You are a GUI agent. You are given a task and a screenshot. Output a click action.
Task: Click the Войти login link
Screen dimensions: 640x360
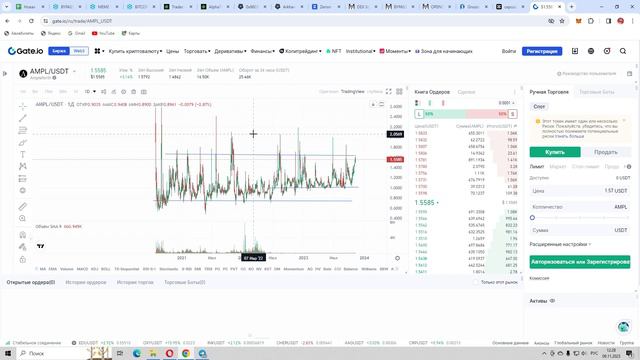pos(509,51)
